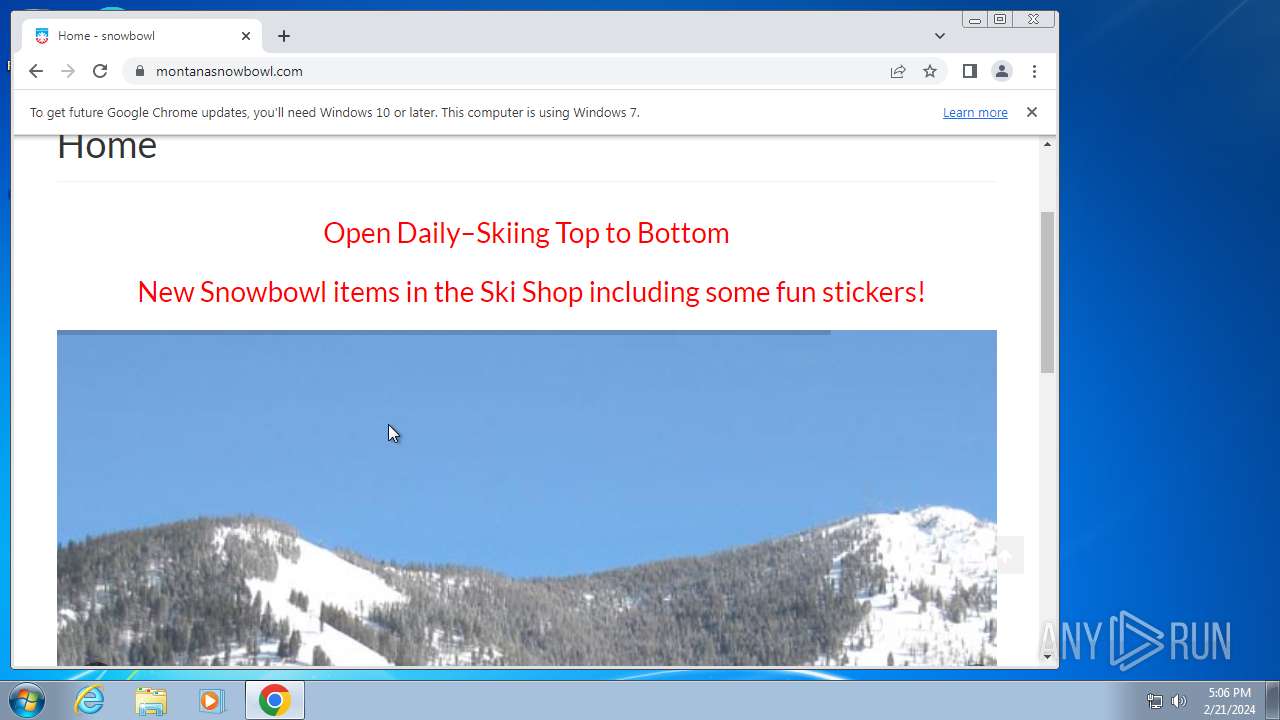The width and height of the screenshot is (1280, 720).
Task: Open File Explorer from the taskbar
Action: point(151,701)
